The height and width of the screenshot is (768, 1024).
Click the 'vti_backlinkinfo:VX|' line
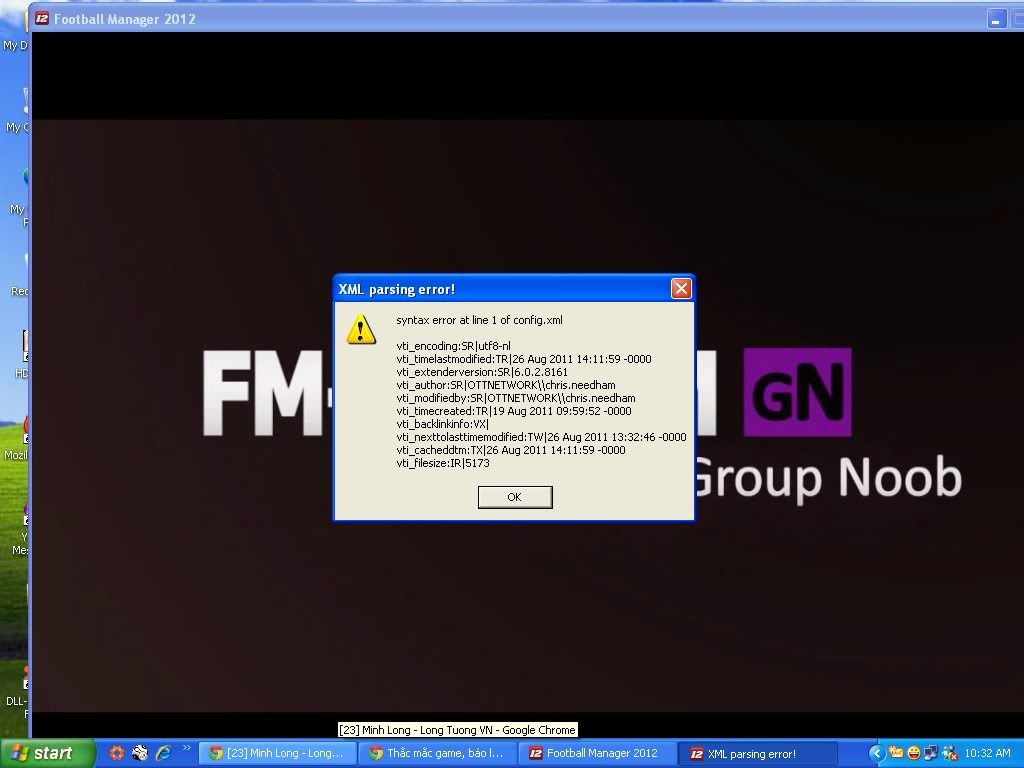pos(443,424)
